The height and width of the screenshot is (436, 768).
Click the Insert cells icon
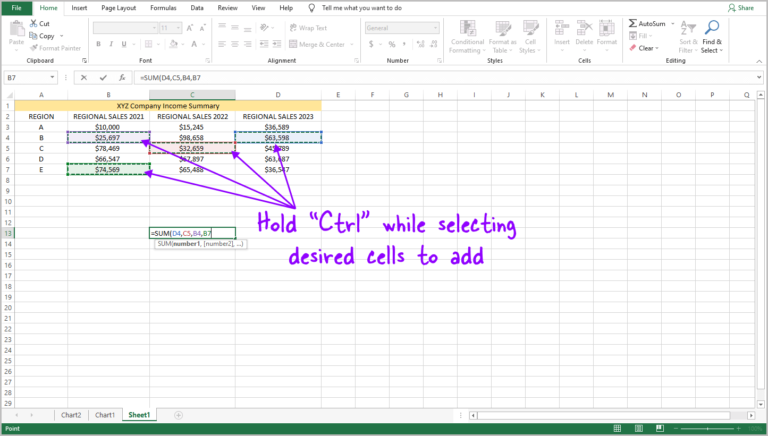[562, 28]
